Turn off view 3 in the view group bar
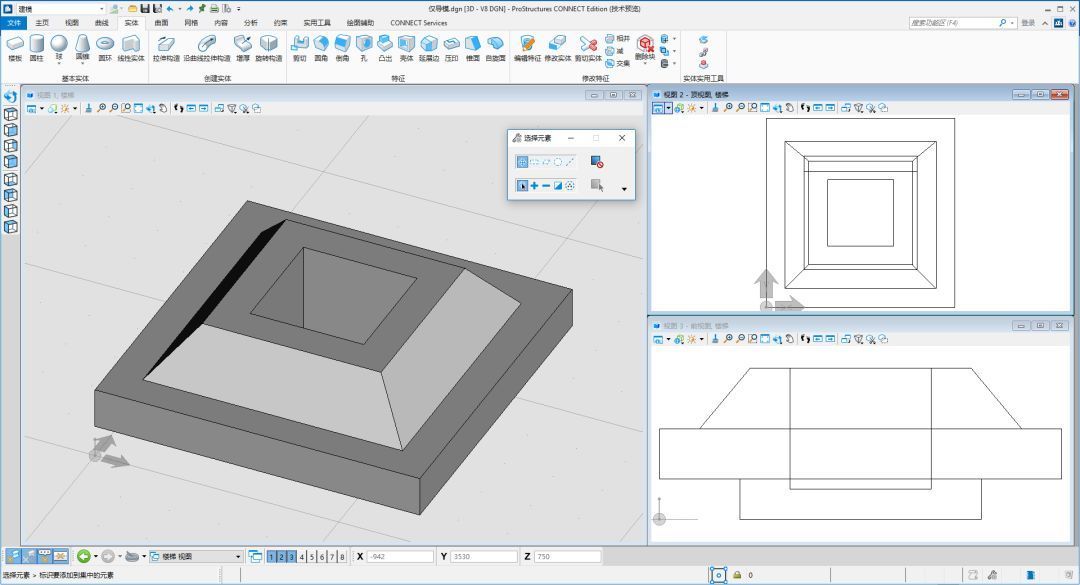The image size is (1080, 585). tap(291, 557)
